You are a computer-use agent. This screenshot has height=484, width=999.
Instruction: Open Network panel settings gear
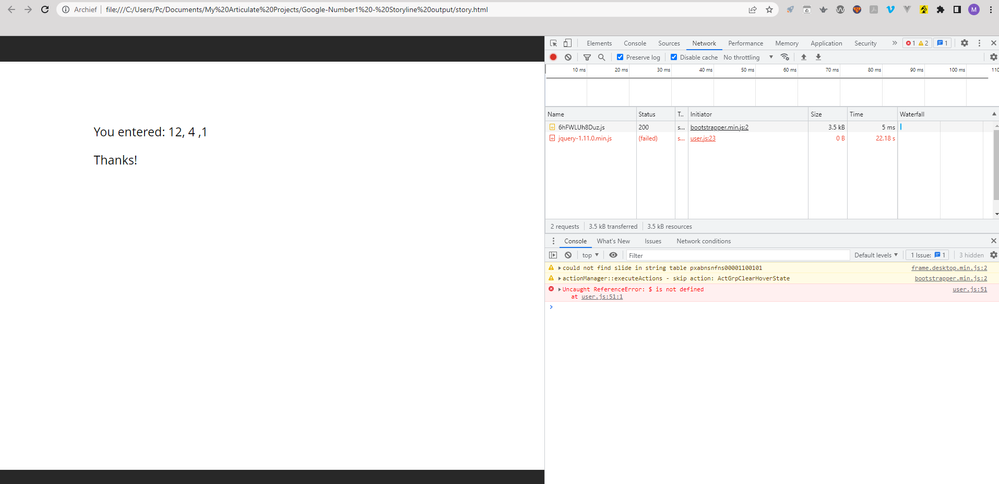click(x=993, y=57)
